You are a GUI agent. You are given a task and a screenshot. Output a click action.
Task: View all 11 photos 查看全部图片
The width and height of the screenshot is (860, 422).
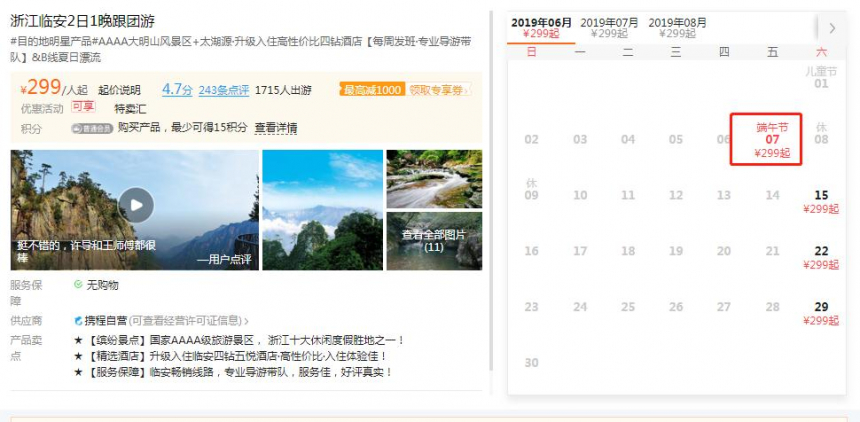coord(434,241)
